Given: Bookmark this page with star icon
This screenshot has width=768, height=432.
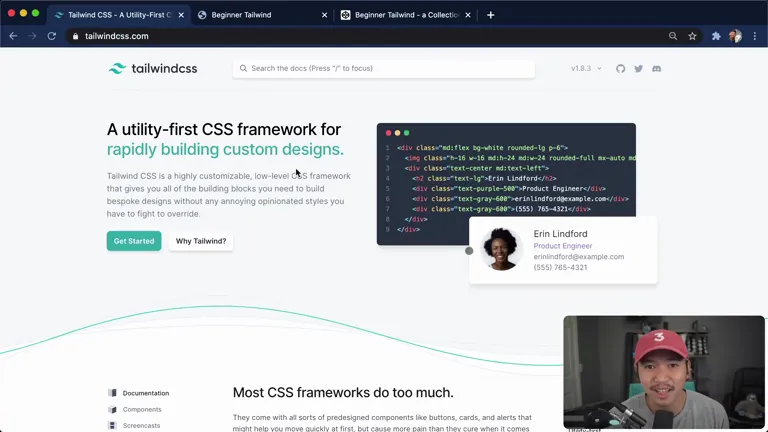Looking at the screenshot, I should 692,36.
